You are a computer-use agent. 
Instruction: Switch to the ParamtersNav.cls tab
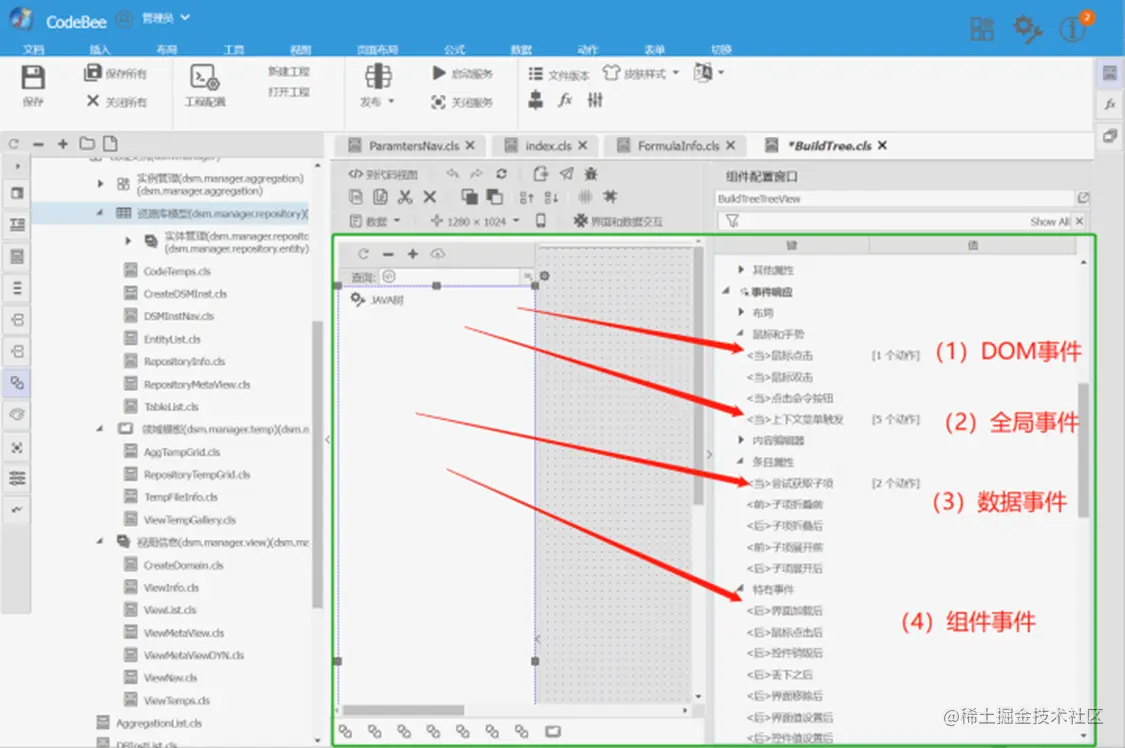(x=412, y=146)
